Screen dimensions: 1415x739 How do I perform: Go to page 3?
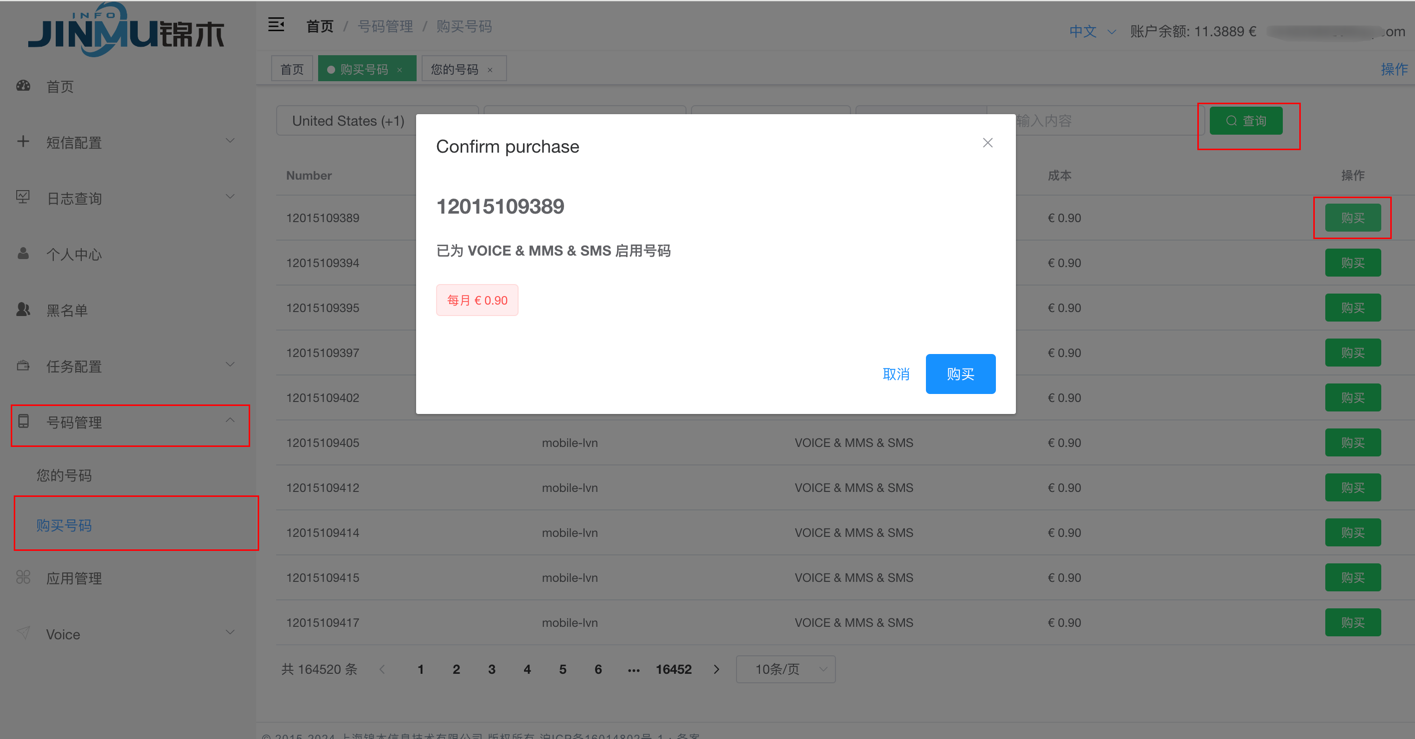pos(492,669)
